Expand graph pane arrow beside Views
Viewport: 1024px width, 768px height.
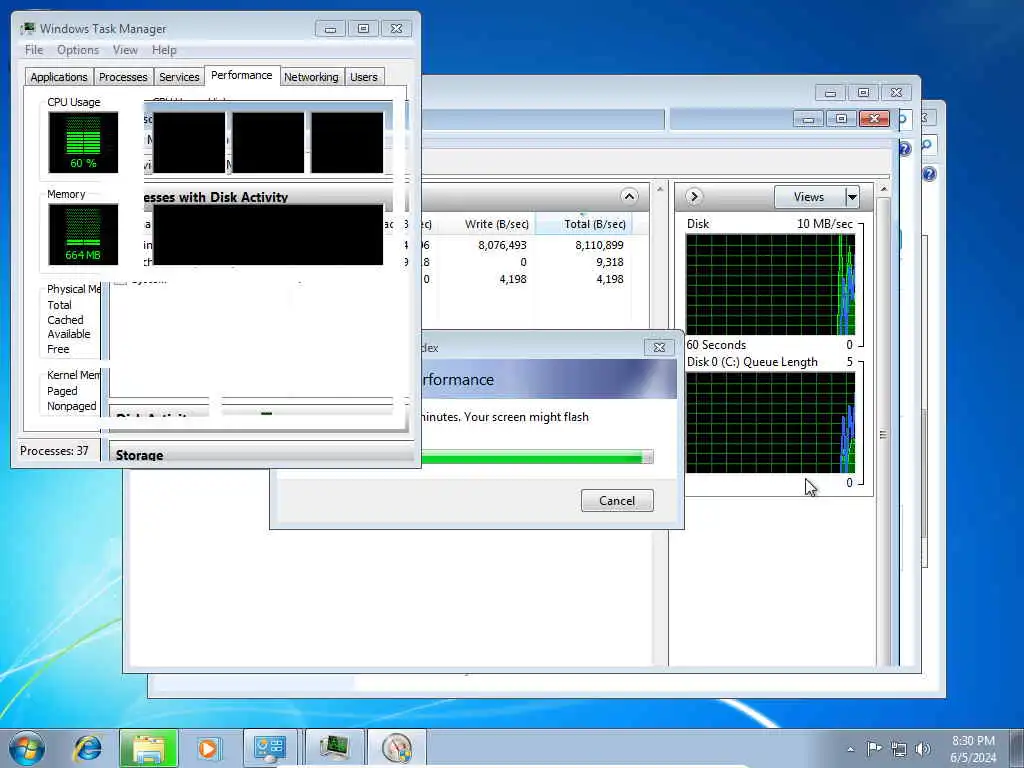[x=694, y=197]
